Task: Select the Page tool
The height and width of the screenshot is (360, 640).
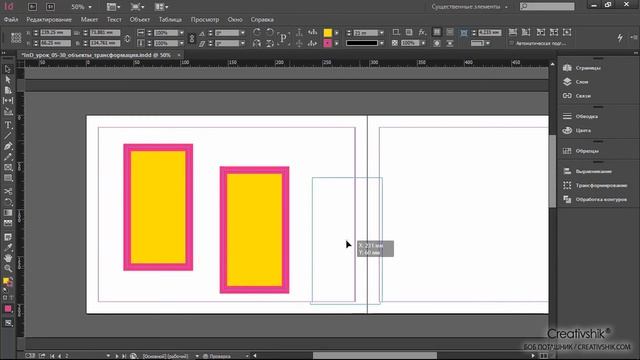Action: tap(8, 90)
